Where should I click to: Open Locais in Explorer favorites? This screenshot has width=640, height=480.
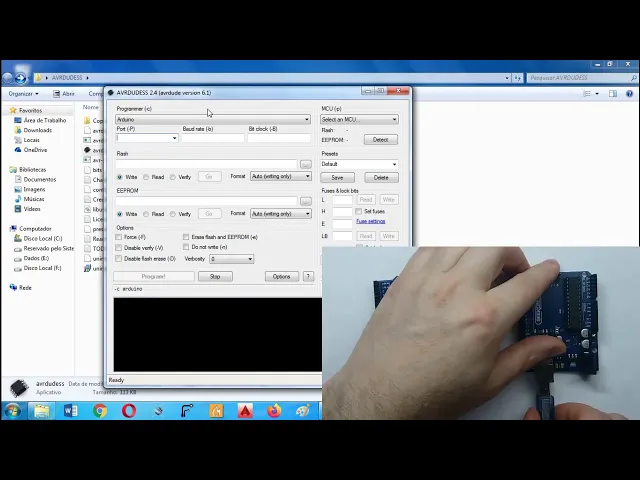tap(27, 140)
